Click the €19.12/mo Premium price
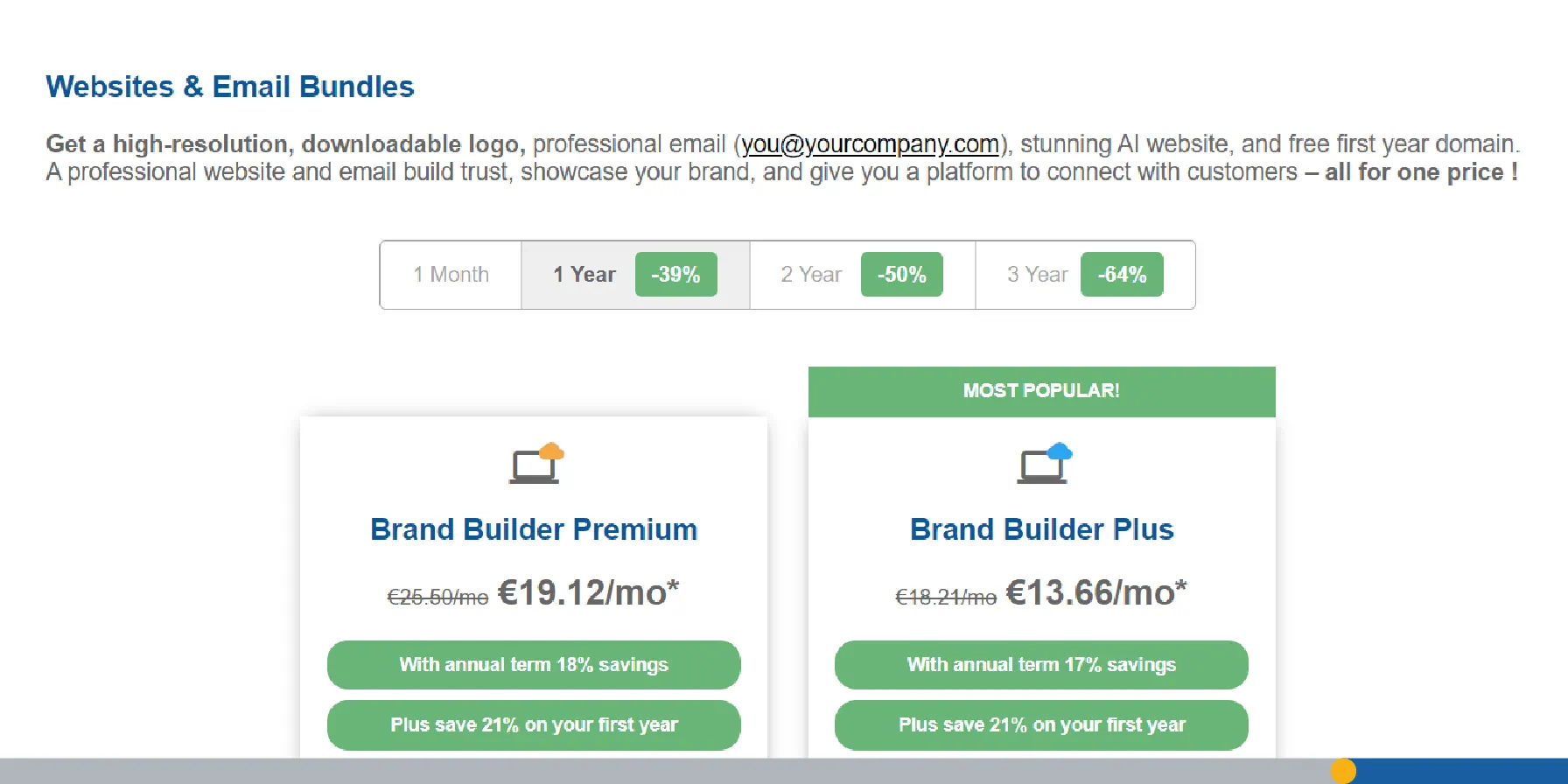 tap(588, 593)
